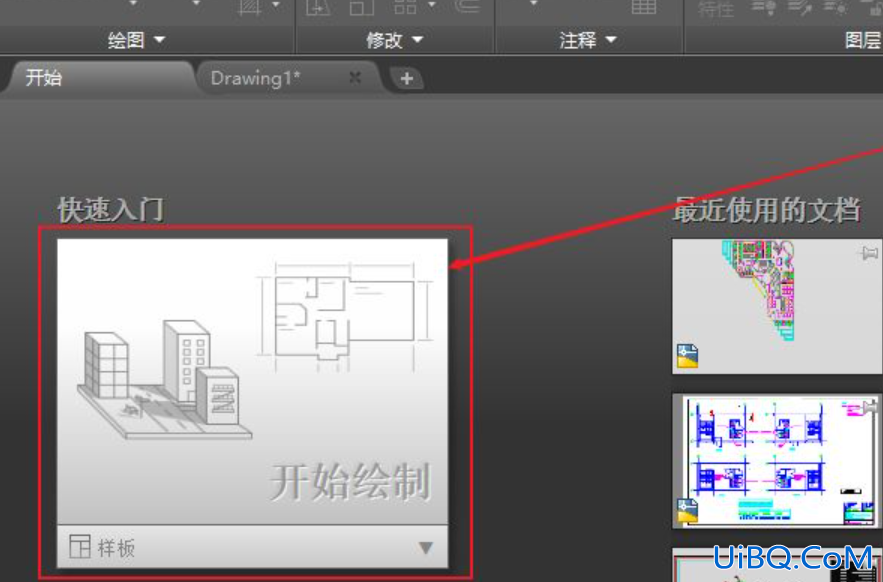Open a new drawing tab with plus button
The width and height of the screenshot is (883, 582).
coord(407,79)
